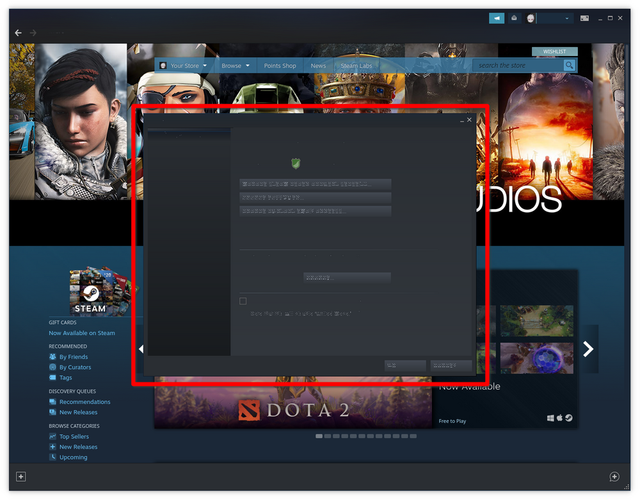
Task: Toggle the checkbox in the settings dialog
Action: (243, 301)
